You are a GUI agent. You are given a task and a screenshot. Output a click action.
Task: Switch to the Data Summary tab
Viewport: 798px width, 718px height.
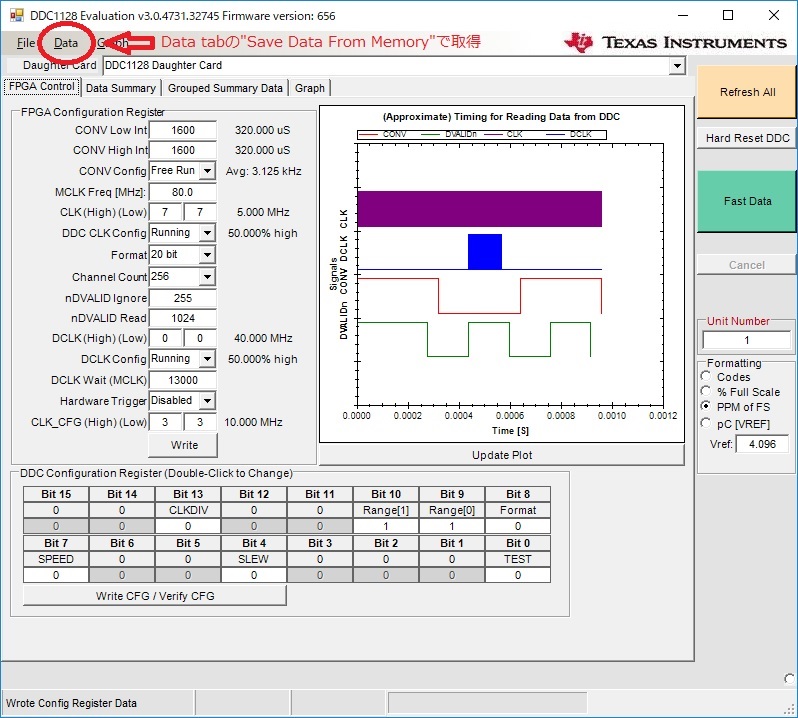click(121, 88)
